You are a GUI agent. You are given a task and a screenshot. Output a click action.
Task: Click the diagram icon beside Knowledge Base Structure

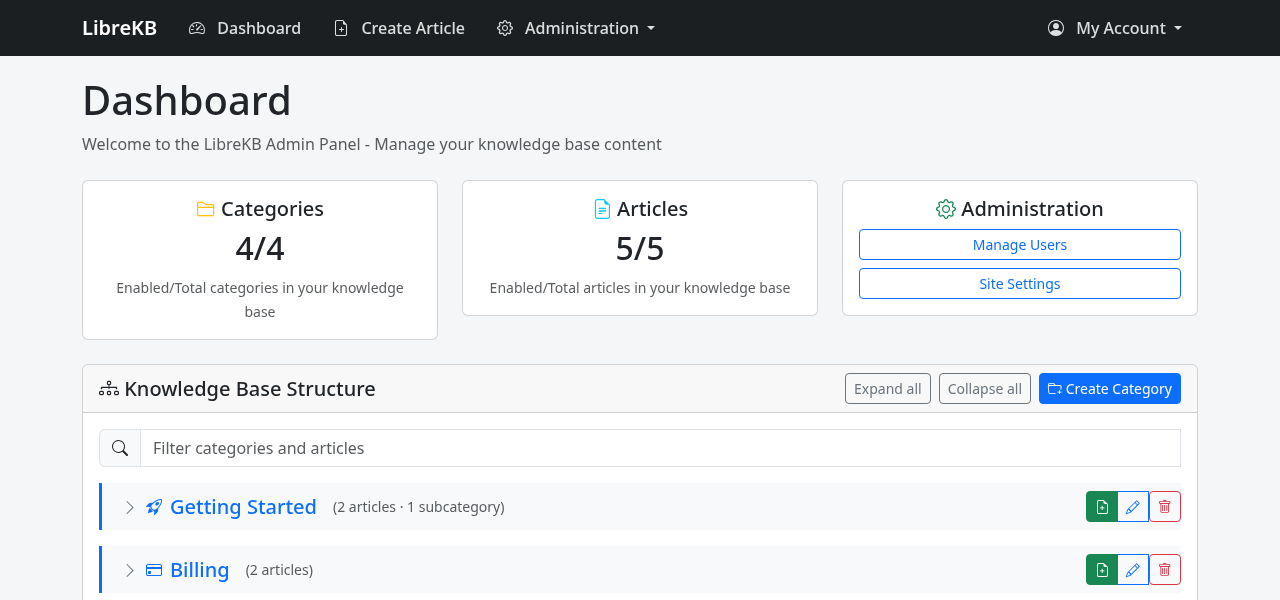coord(109,389)
